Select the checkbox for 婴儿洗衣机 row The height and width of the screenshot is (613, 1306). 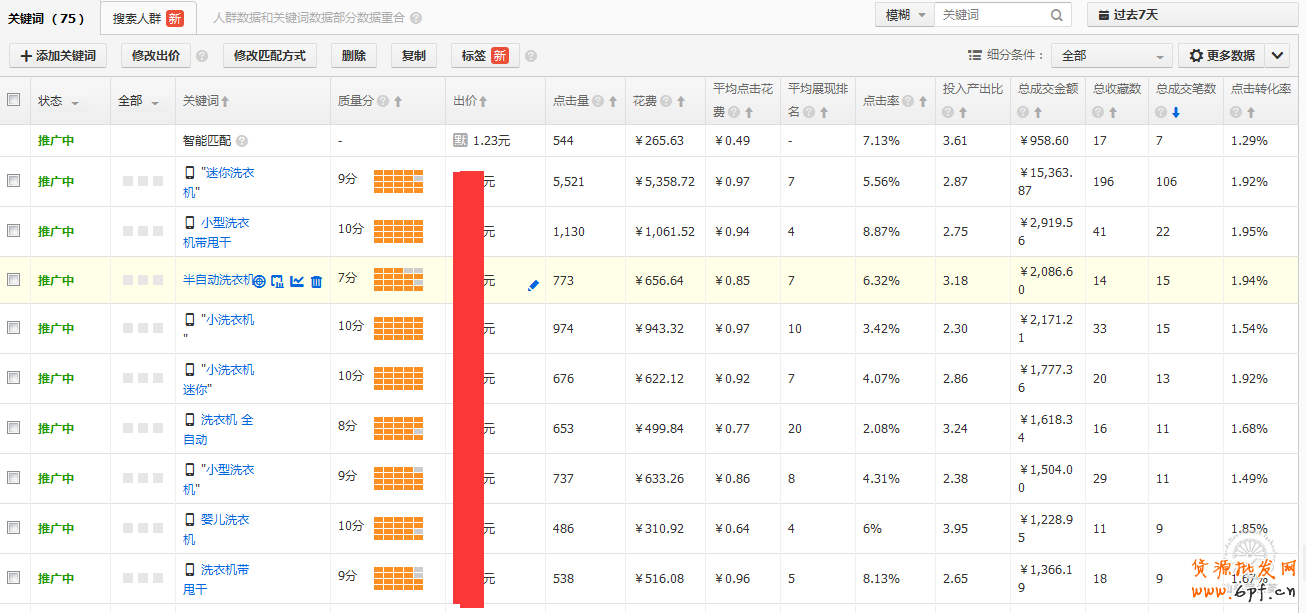(x=14, y=527)
